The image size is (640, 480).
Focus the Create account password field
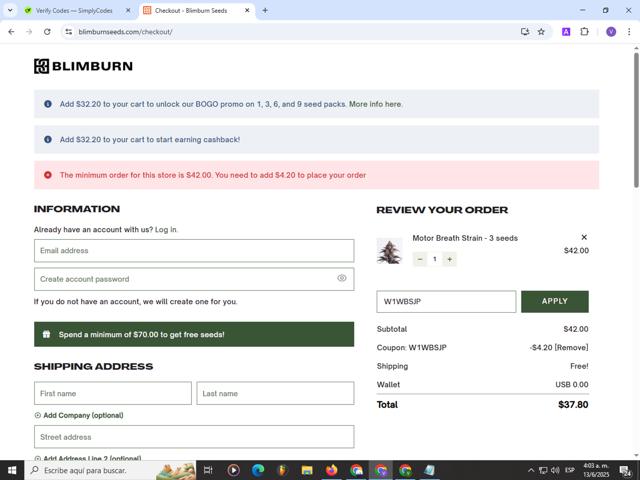(194, 279)
